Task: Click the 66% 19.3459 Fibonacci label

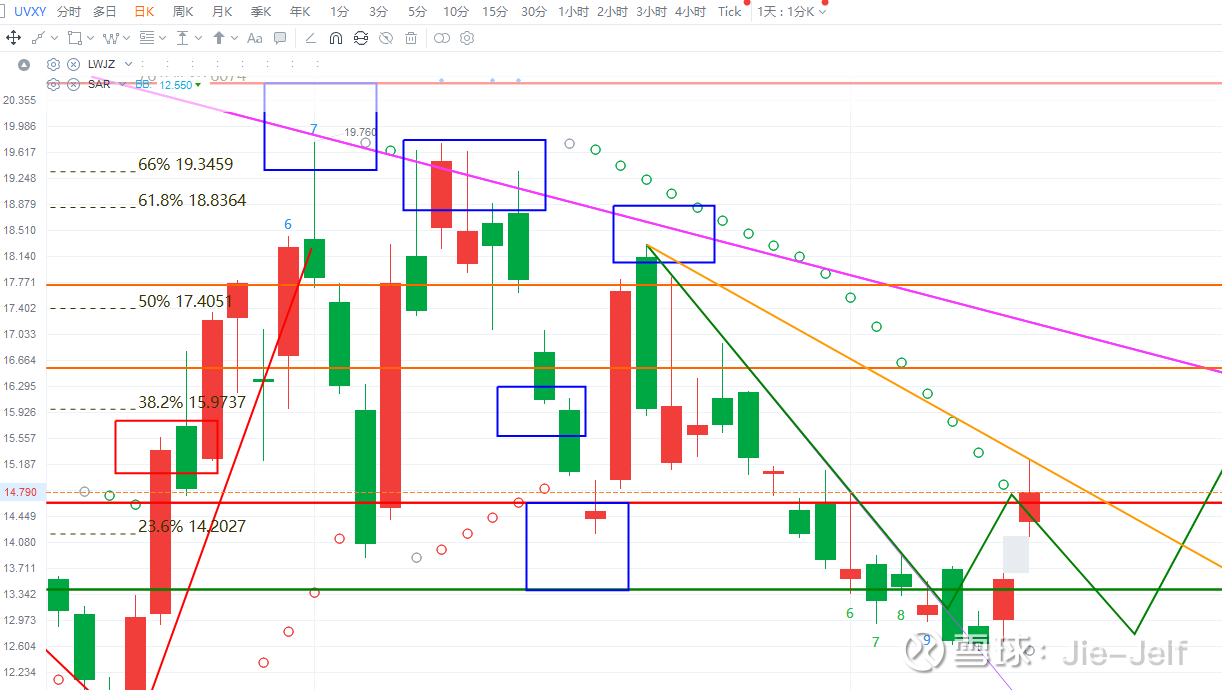Action: point(185,164)
